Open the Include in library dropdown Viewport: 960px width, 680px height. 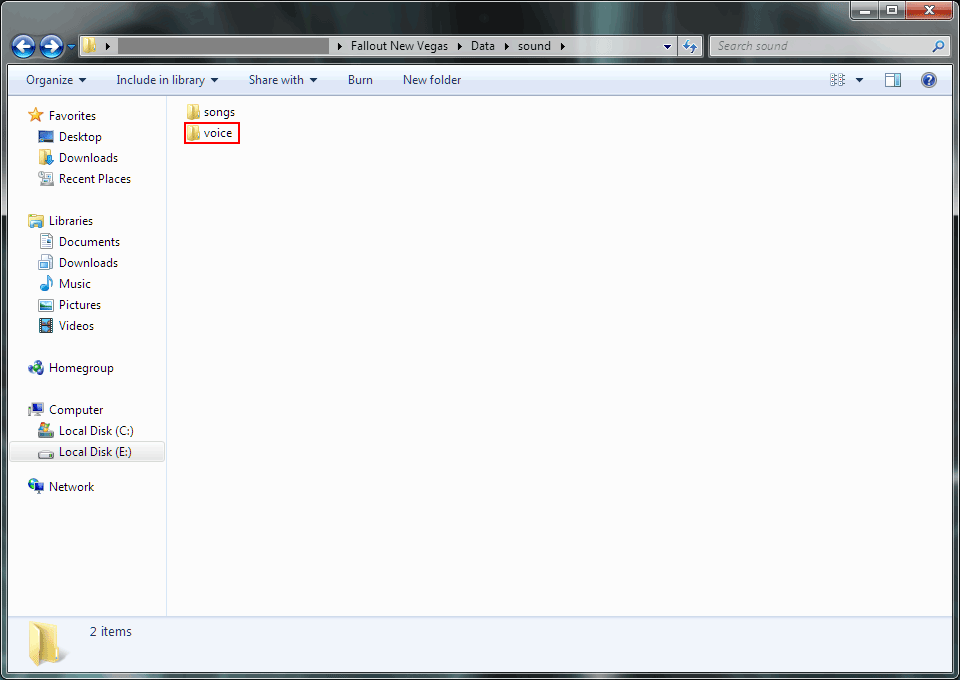[x=166, y=80]
